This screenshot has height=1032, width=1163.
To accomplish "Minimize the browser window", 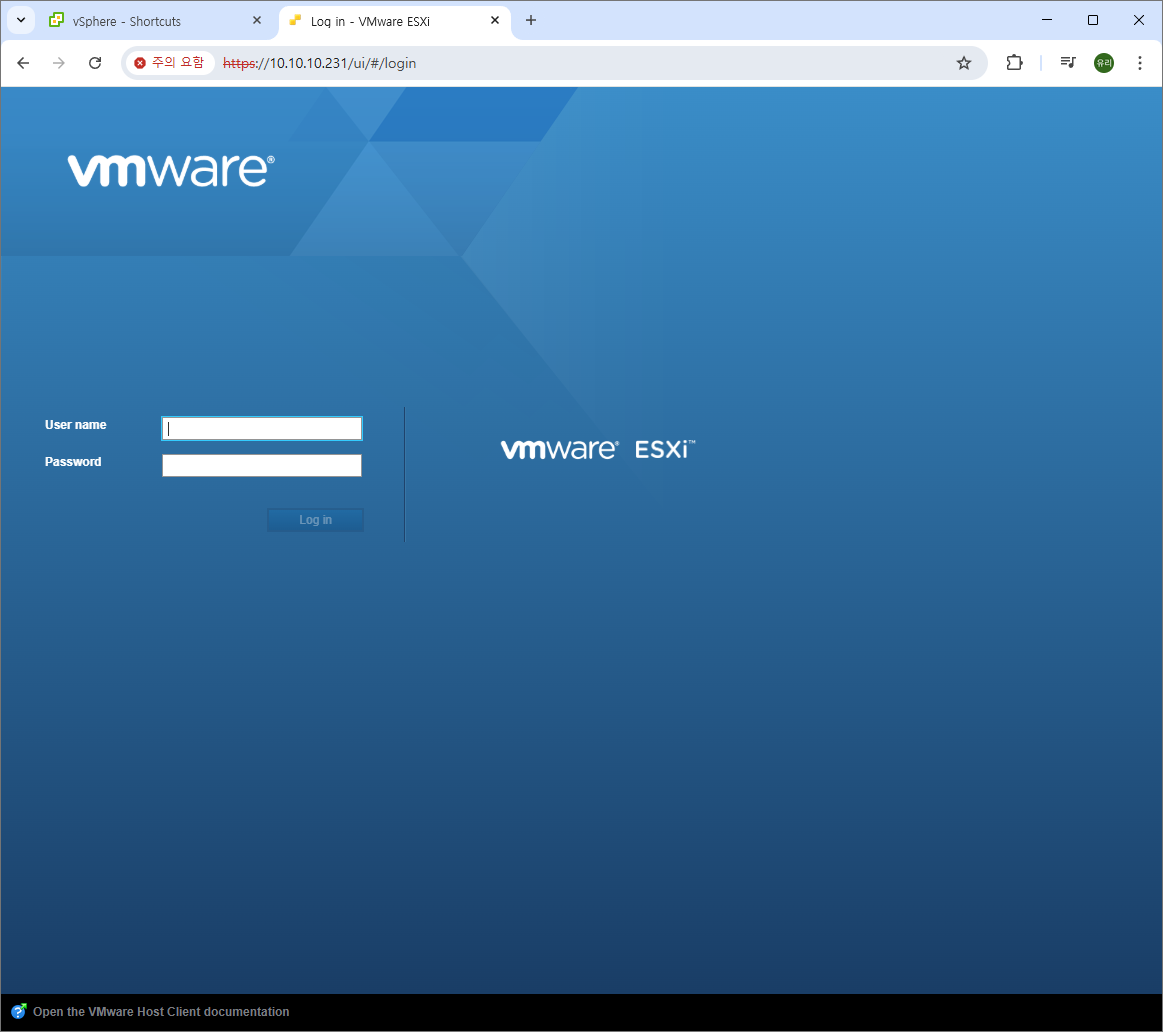I will pyautogui.click(x=1047, y=20).
